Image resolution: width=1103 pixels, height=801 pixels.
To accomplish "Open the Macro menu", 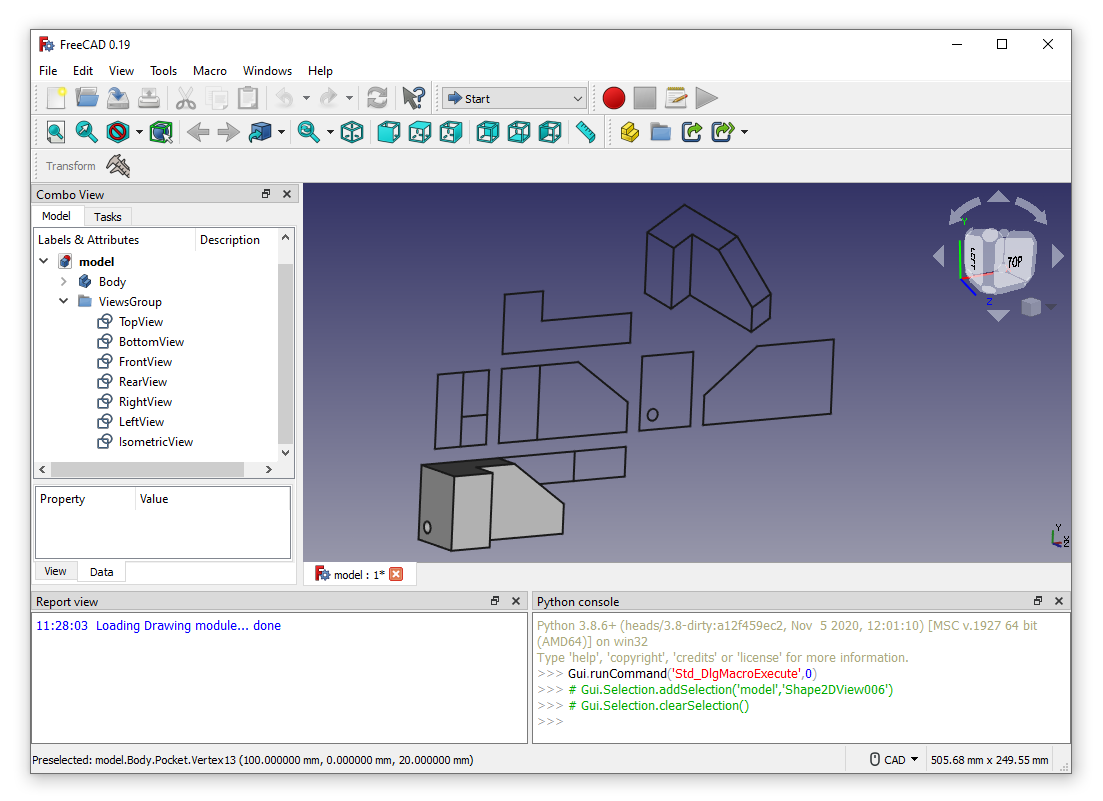I will 210,70.
